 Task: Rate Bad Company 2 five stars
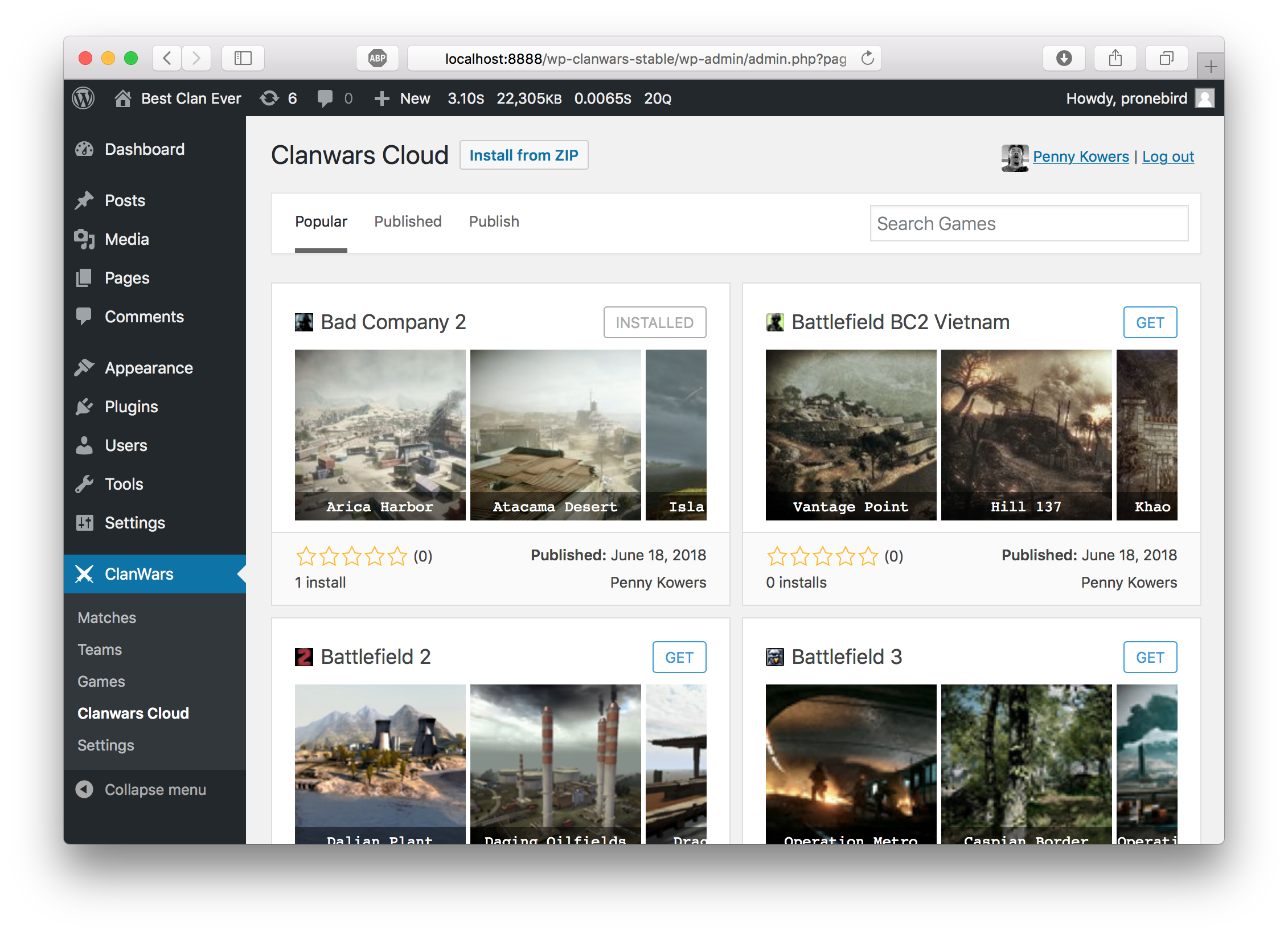397,556
